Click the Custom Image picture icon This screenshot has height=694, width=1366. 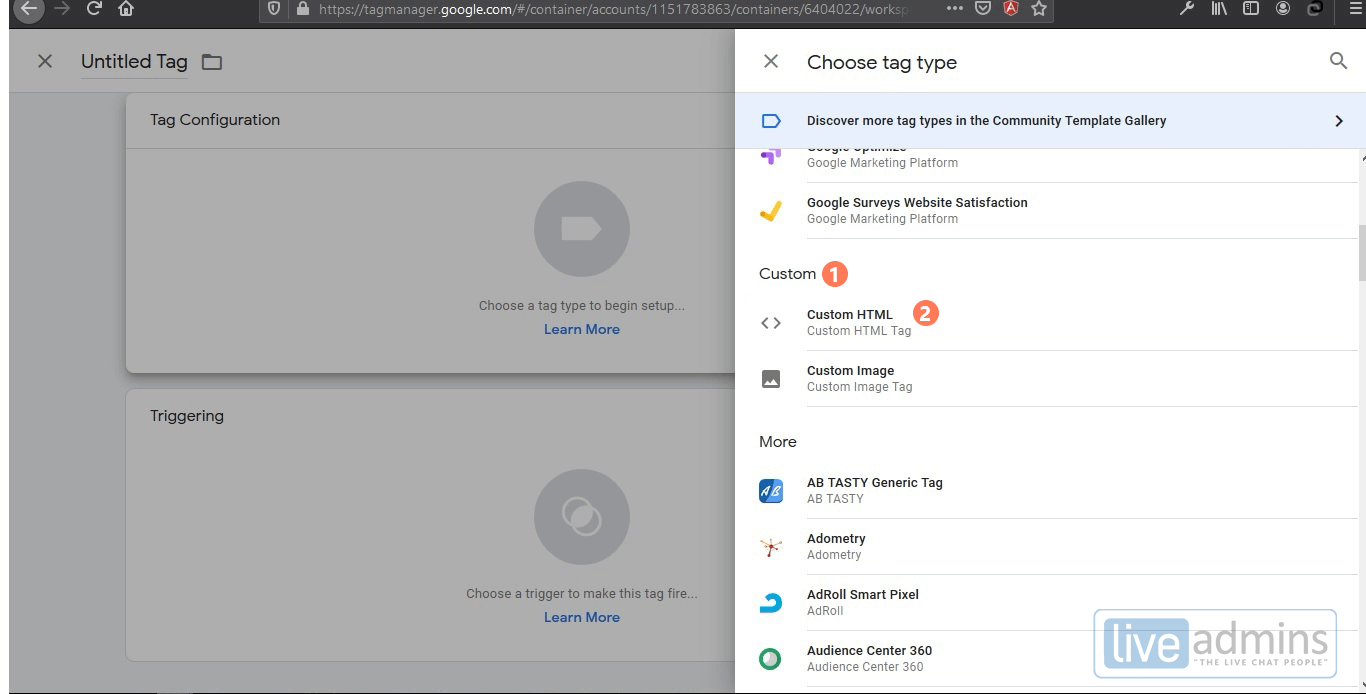coord(771,379)
